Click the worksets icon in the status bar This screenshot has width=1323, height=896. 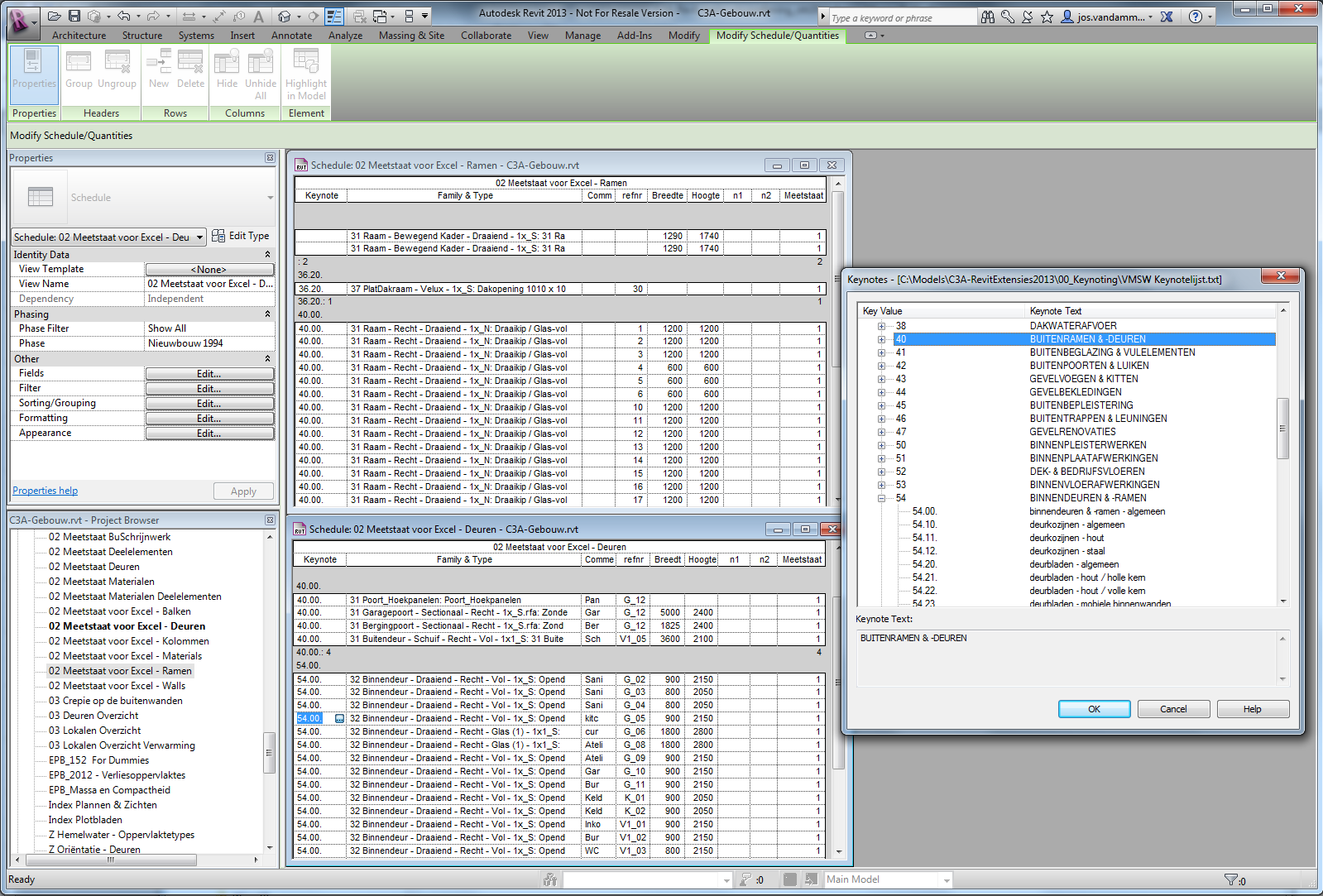click(x=550, y=879)
